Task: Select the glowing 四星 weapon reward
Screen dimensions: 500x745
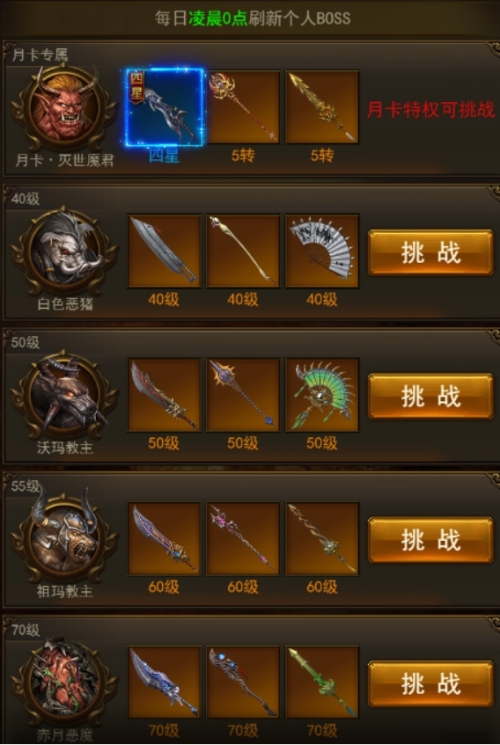Action: [164, 107]
